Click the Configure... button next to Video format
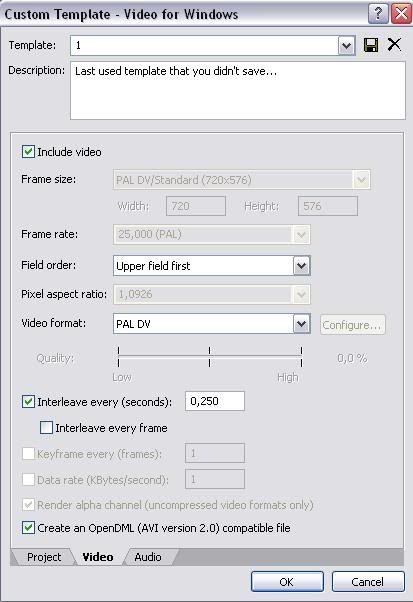 point(352,325)
